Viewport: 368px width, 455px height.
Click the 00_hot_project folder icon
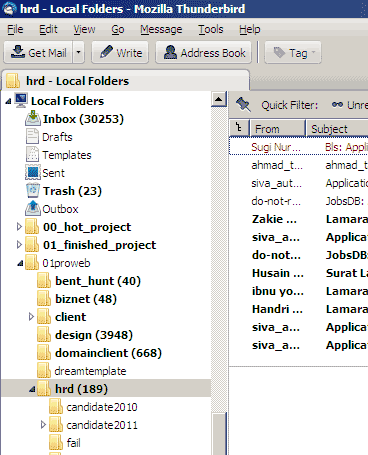pyautogui.click(x=32, y=227)
